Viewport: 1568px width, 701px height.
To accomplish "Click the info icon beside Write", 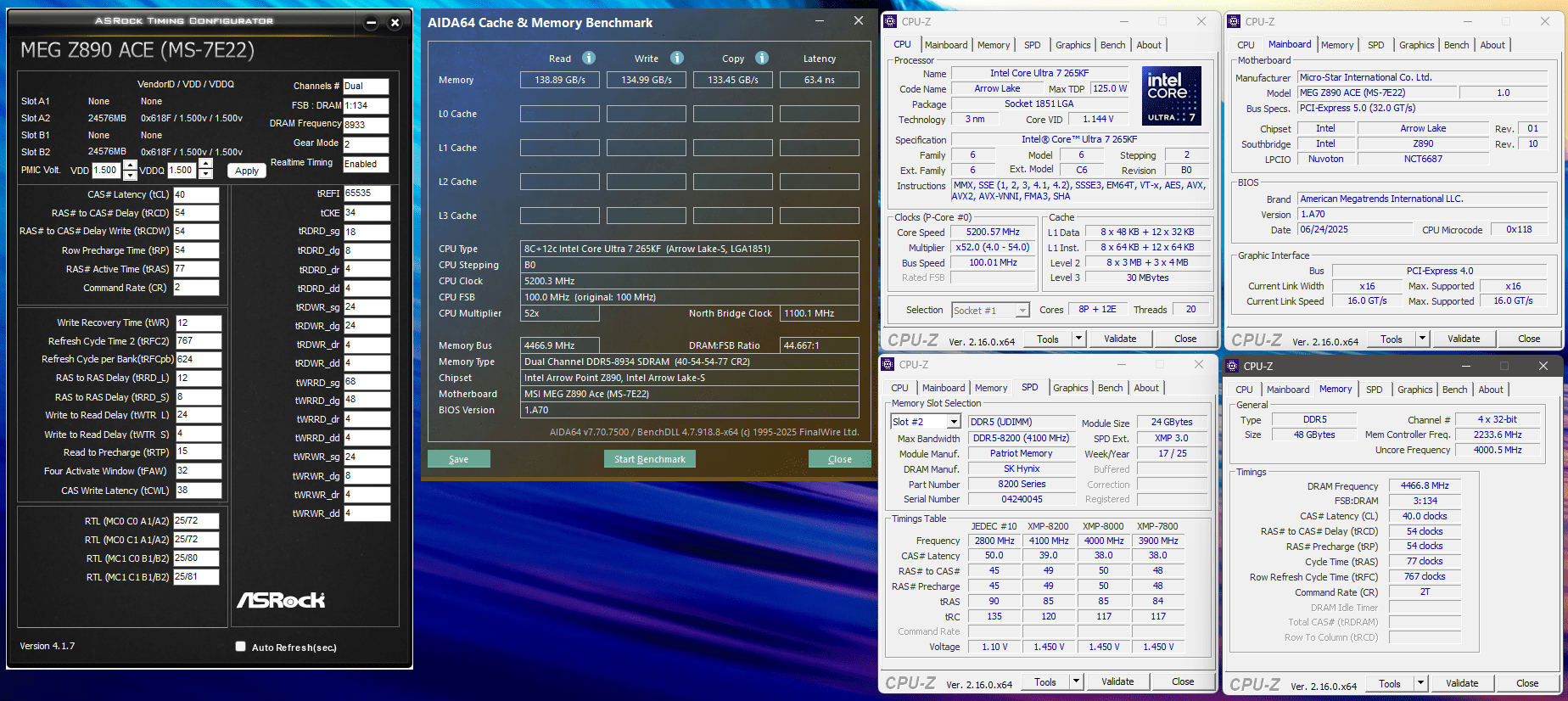I will 676,58.
